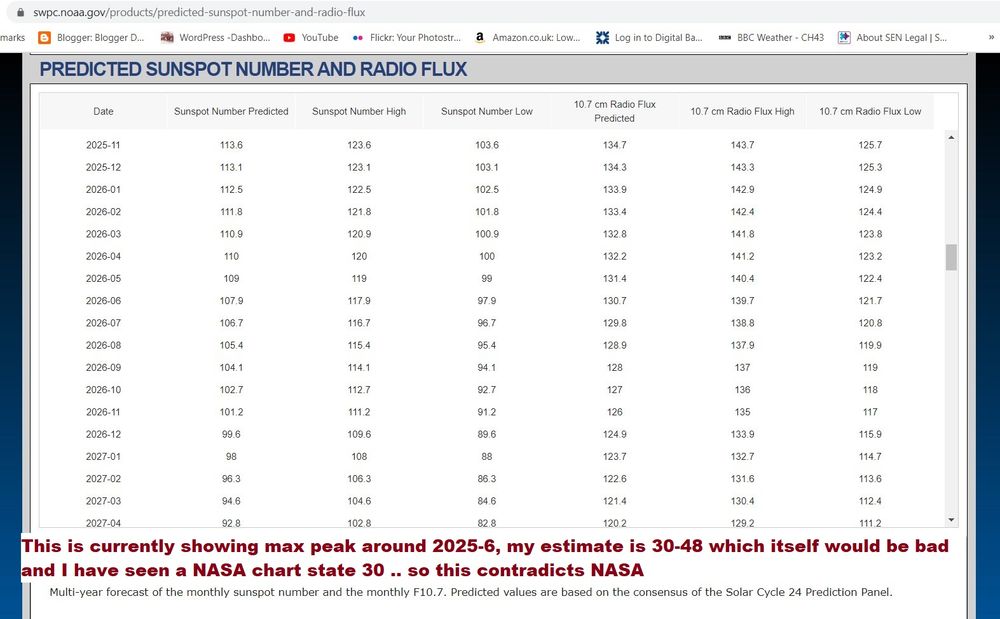
Task: Click radio flux predicted value 121.4
Action: 615,501
